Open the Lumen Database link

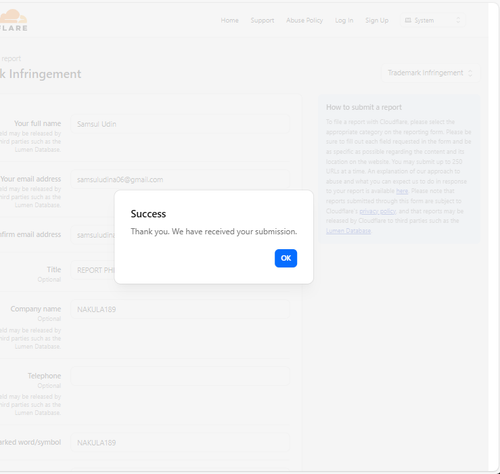(x=348, y=231)
